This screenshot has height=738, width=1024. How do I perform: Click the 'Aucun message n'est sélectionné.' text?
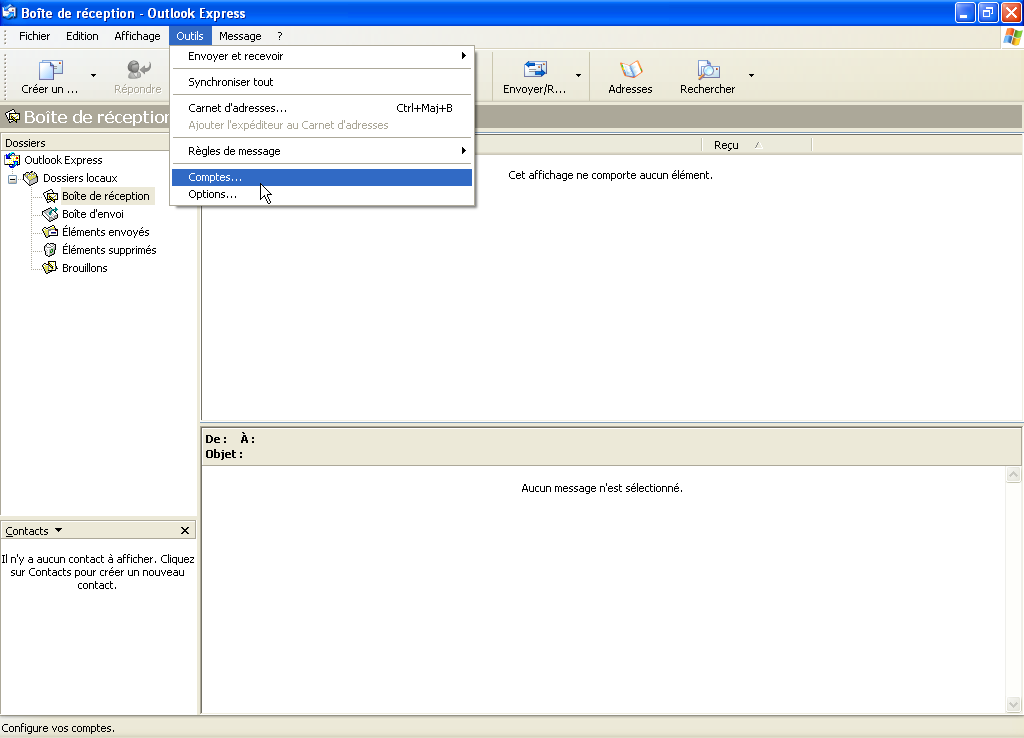coord(602,488)
